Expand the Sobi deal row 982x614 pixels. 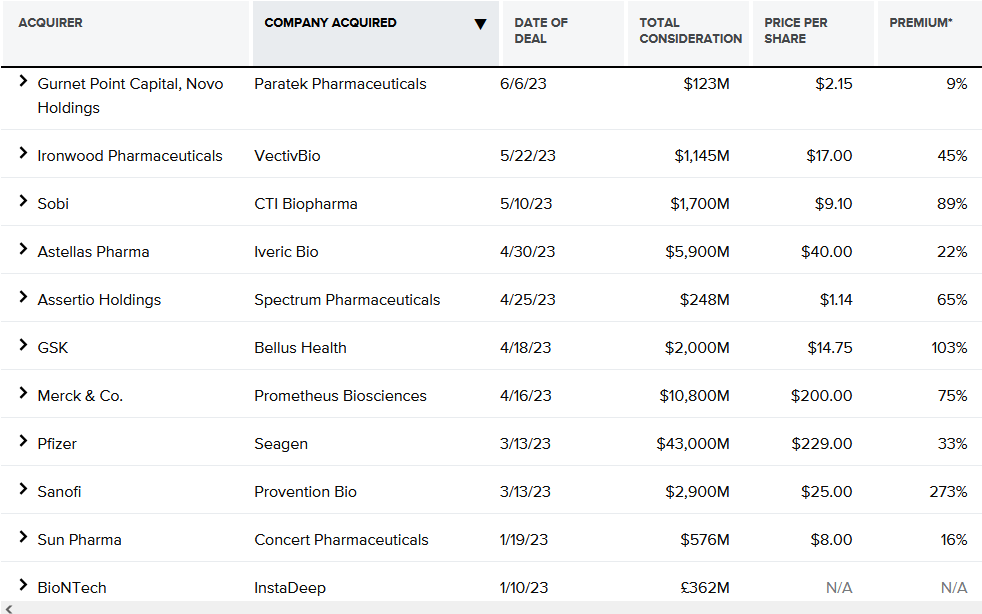click(x=23, y=201)
